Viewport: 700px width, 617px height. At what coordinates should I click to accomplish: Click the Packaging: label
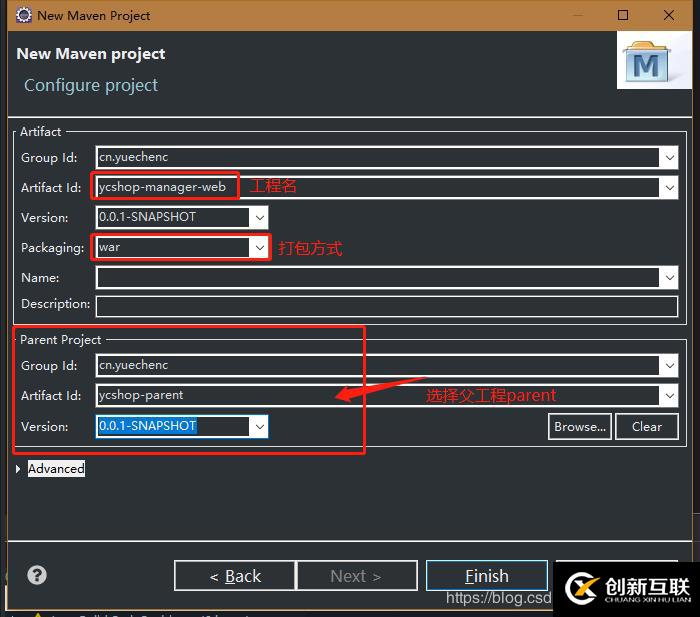coord(52,248)
